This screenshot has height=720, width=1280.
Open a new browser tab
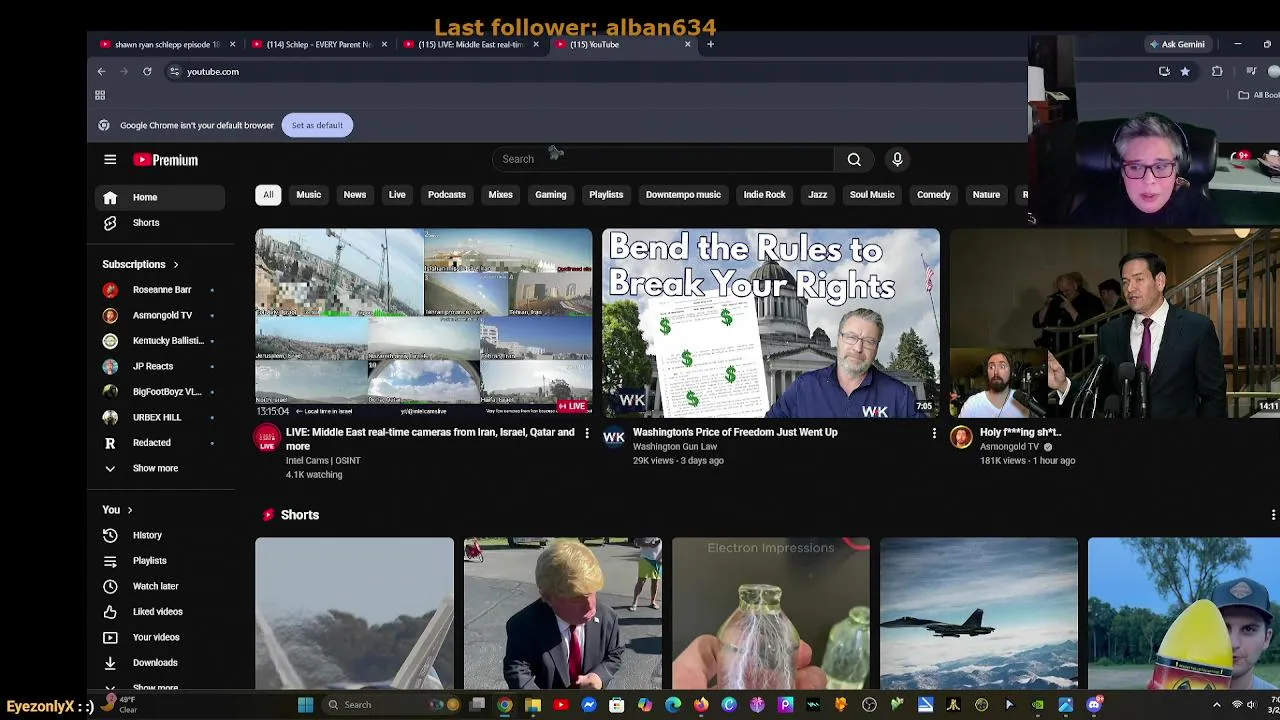point(710,44)
